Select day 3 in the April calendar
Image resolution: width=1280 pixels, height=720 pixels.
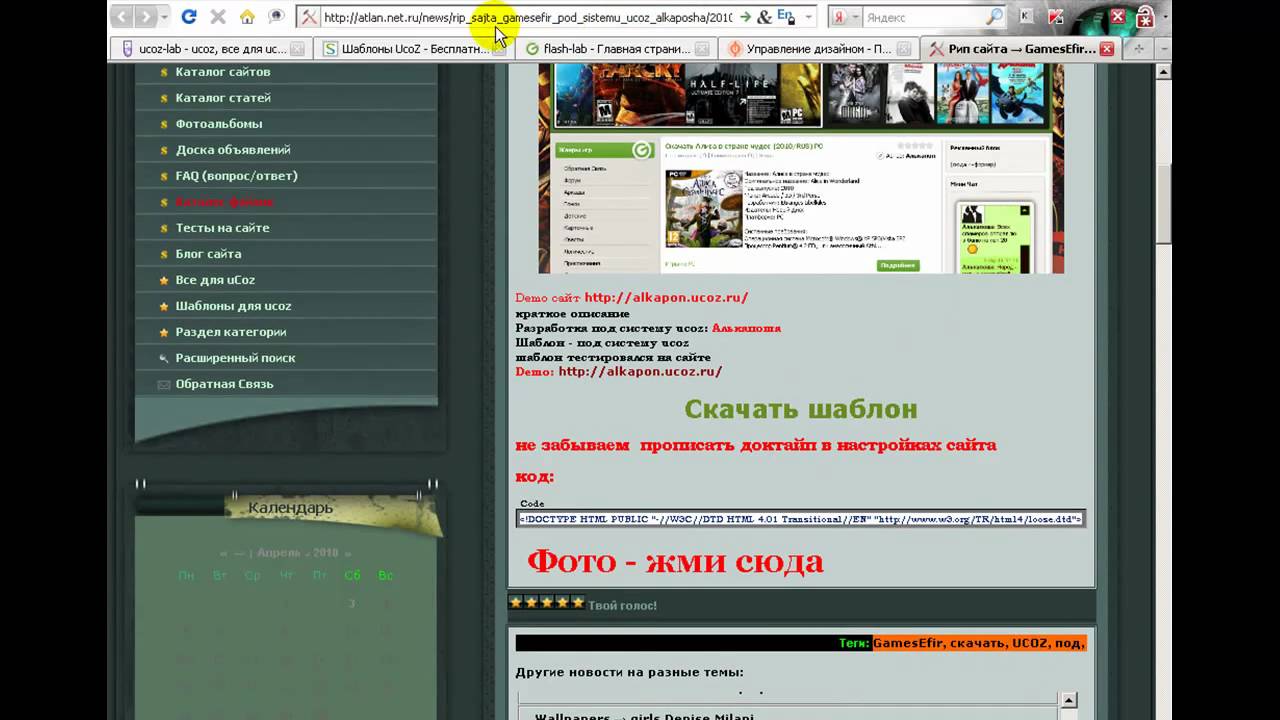click(351, 603)
